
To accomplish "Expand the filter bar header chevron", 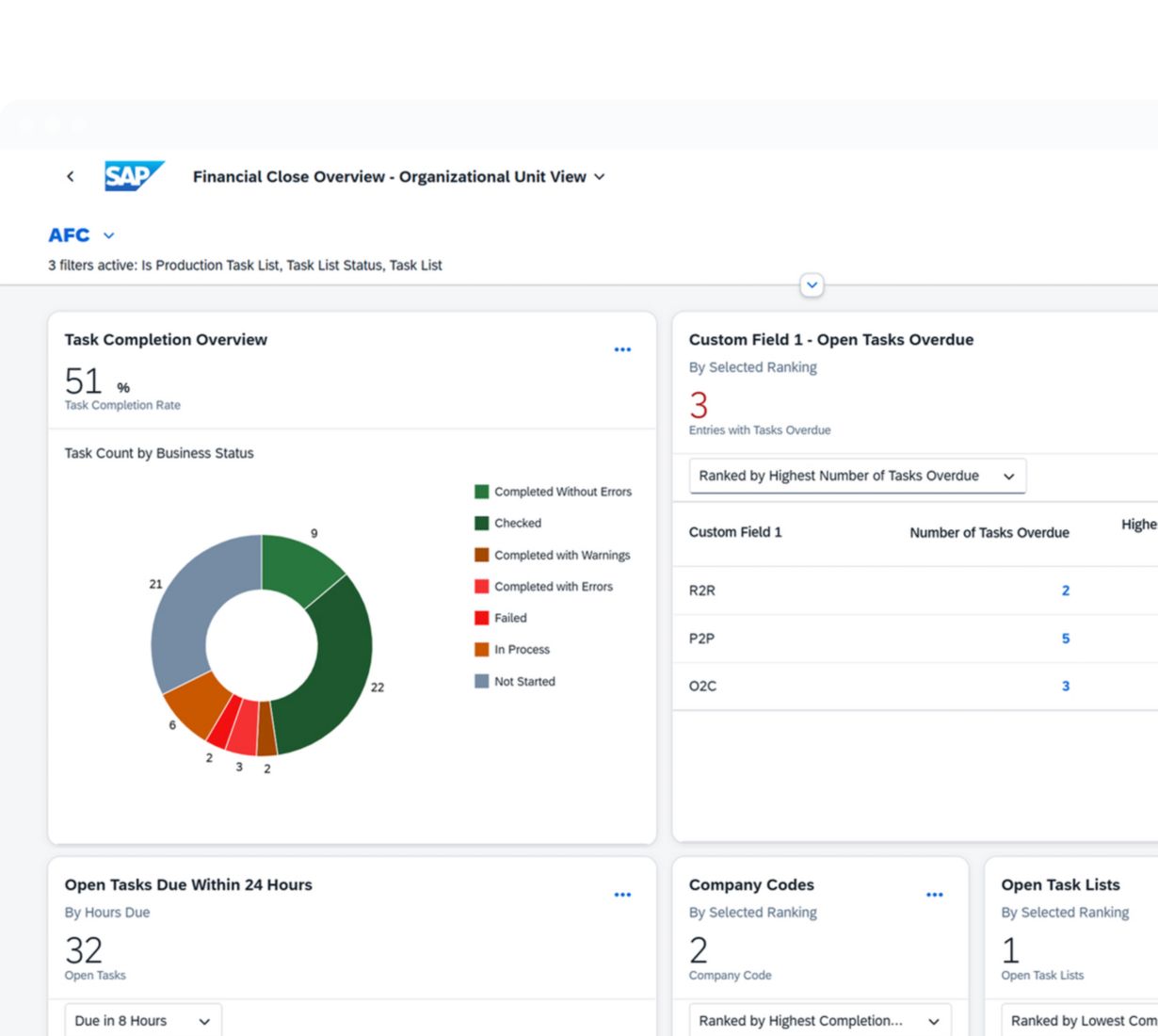I will [812, 285].
